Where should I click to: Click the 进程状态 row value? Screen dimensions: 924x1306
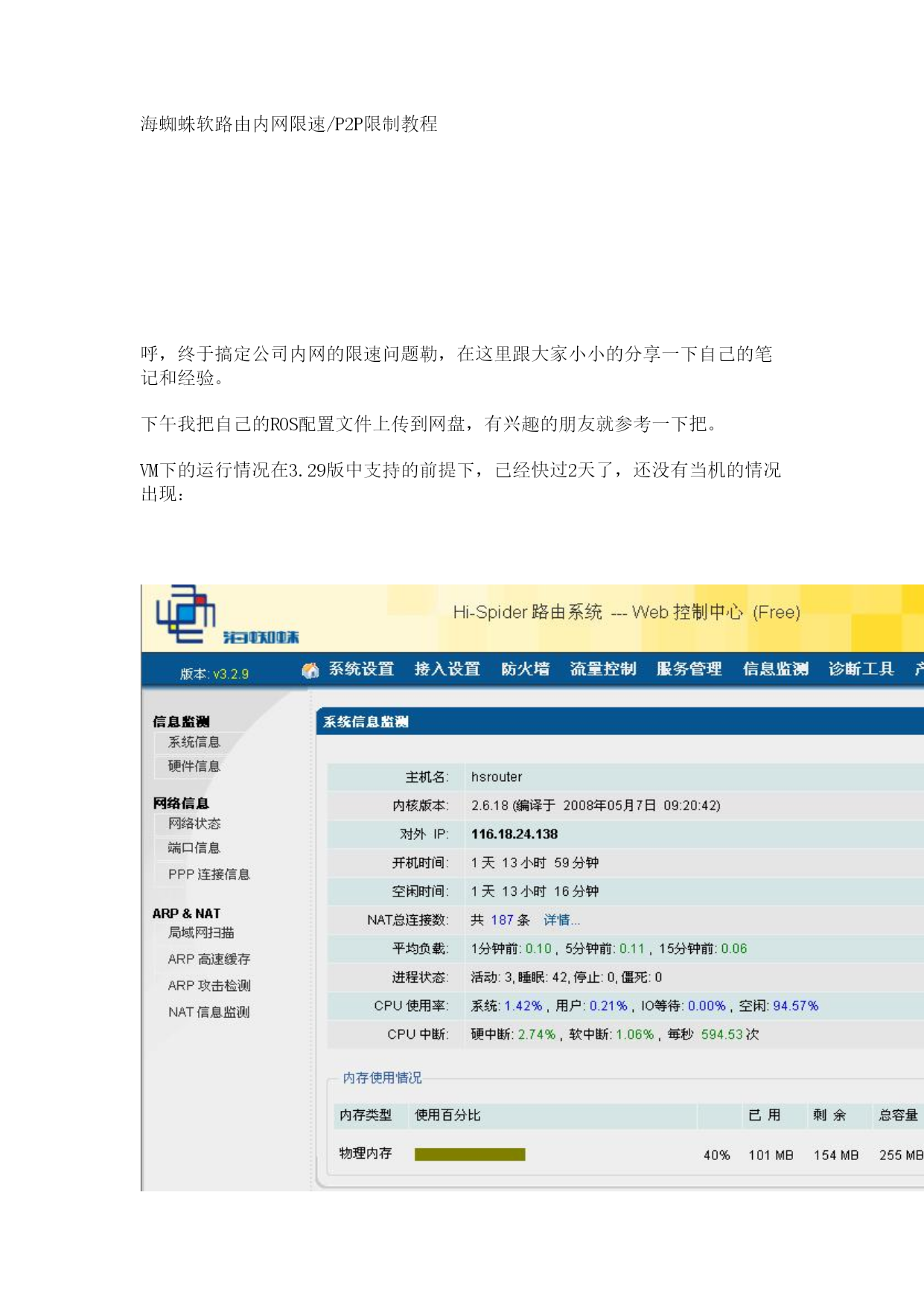(x=566, y=978)
